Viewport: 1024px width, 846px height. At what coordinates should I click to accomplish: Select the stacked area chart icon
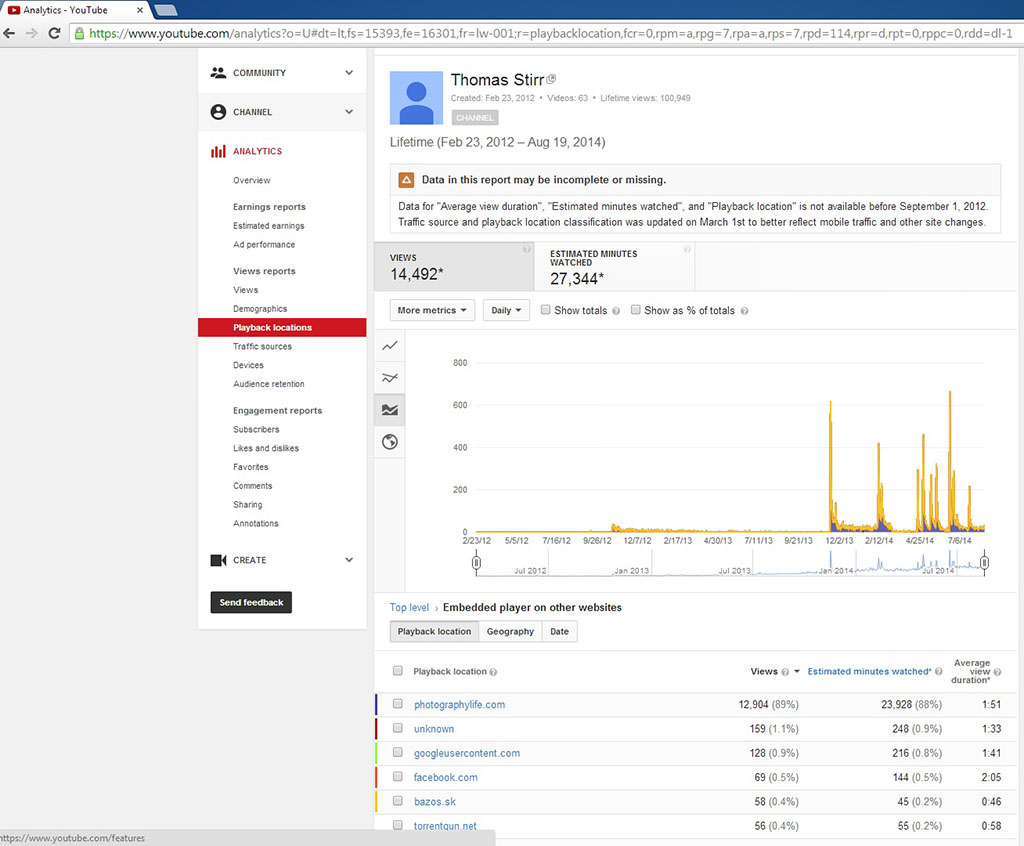tap(390, 410)
